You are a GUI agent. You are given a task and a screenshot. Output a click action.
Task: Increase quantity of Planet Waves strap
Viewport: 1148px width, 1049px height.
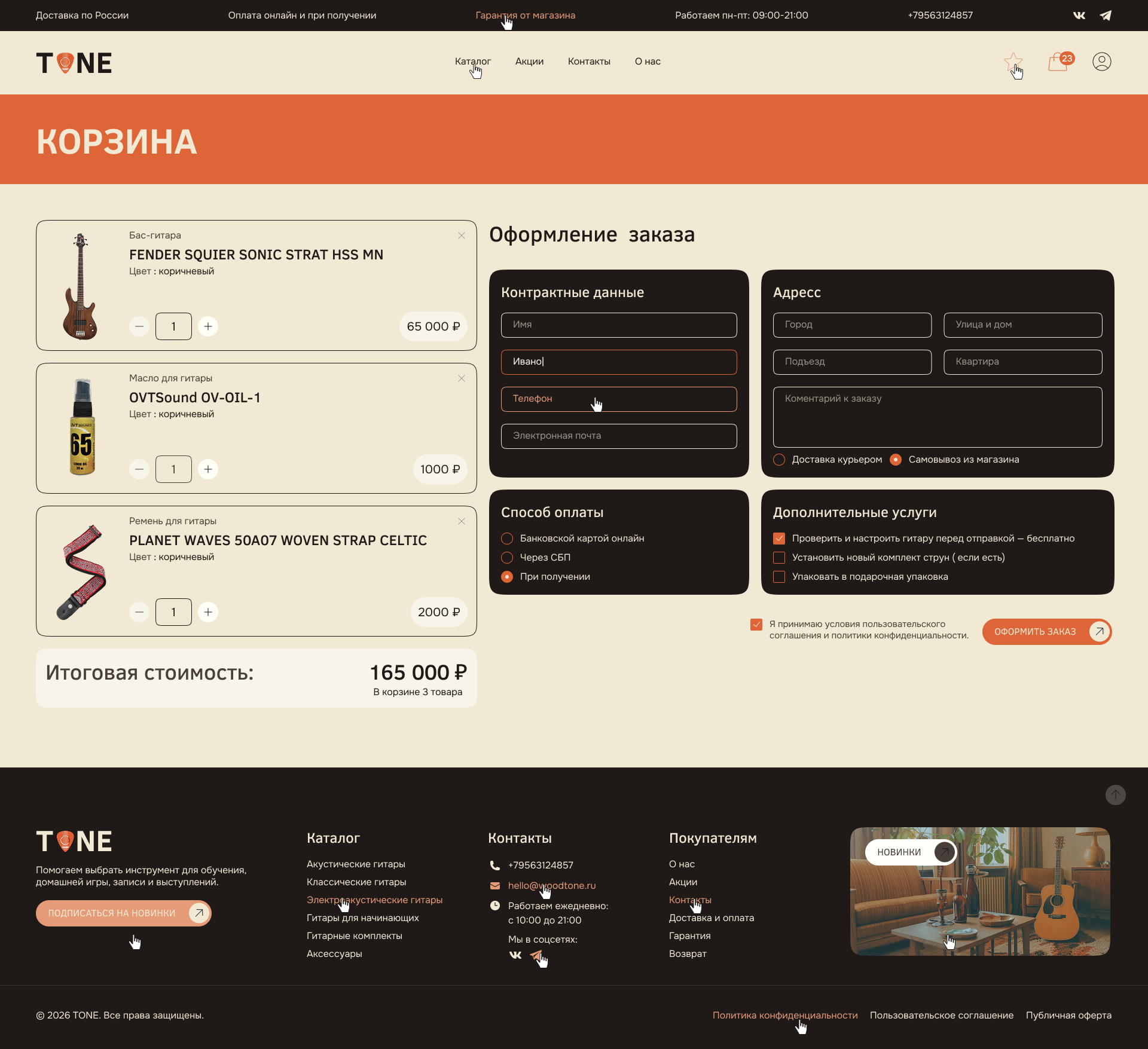(x=208, y=612)
